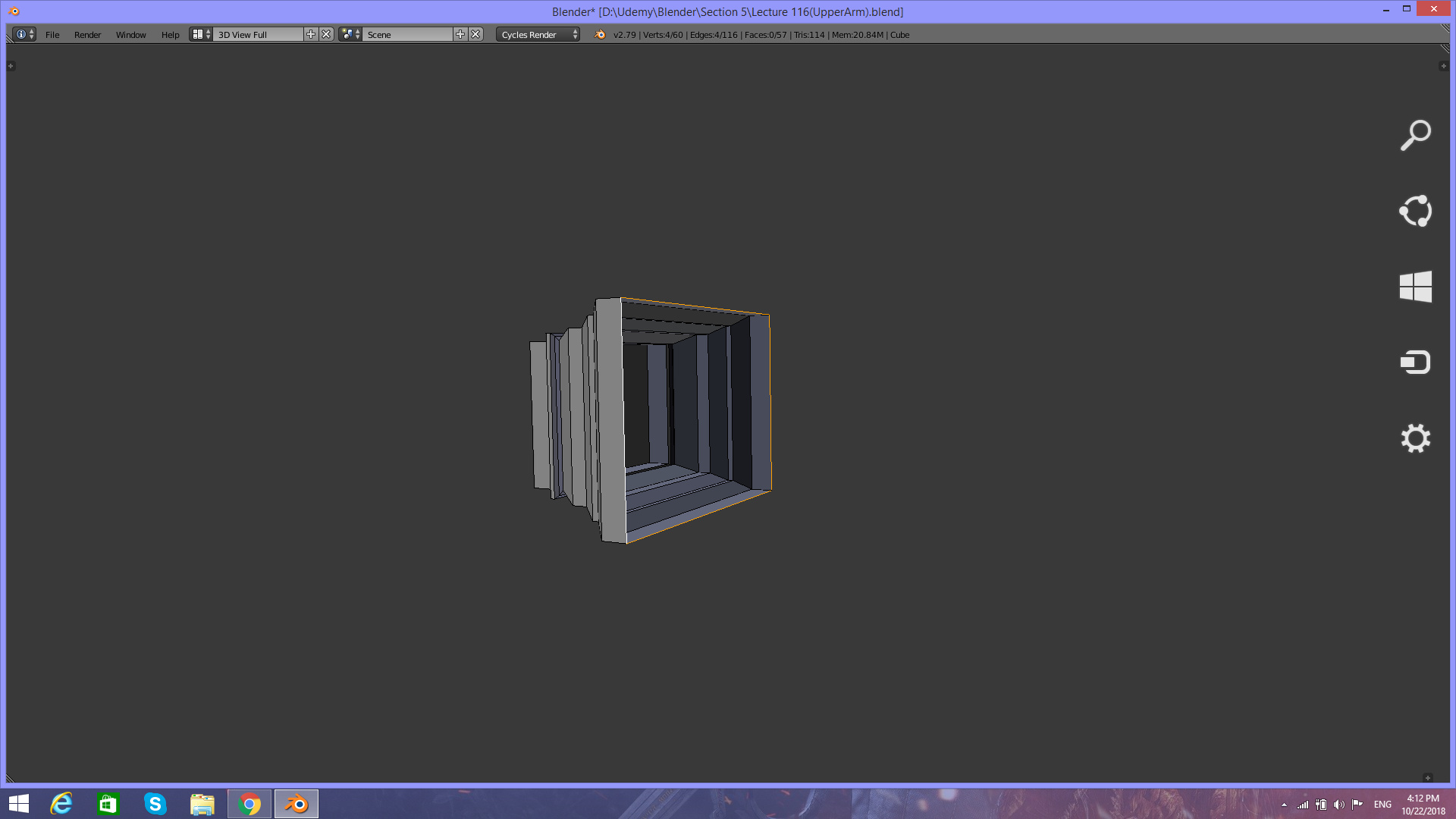The height and width of the screenshot is (819, 1456).
Task: Open the screen layout browse dropdown
Action: [x=201, y=34]
